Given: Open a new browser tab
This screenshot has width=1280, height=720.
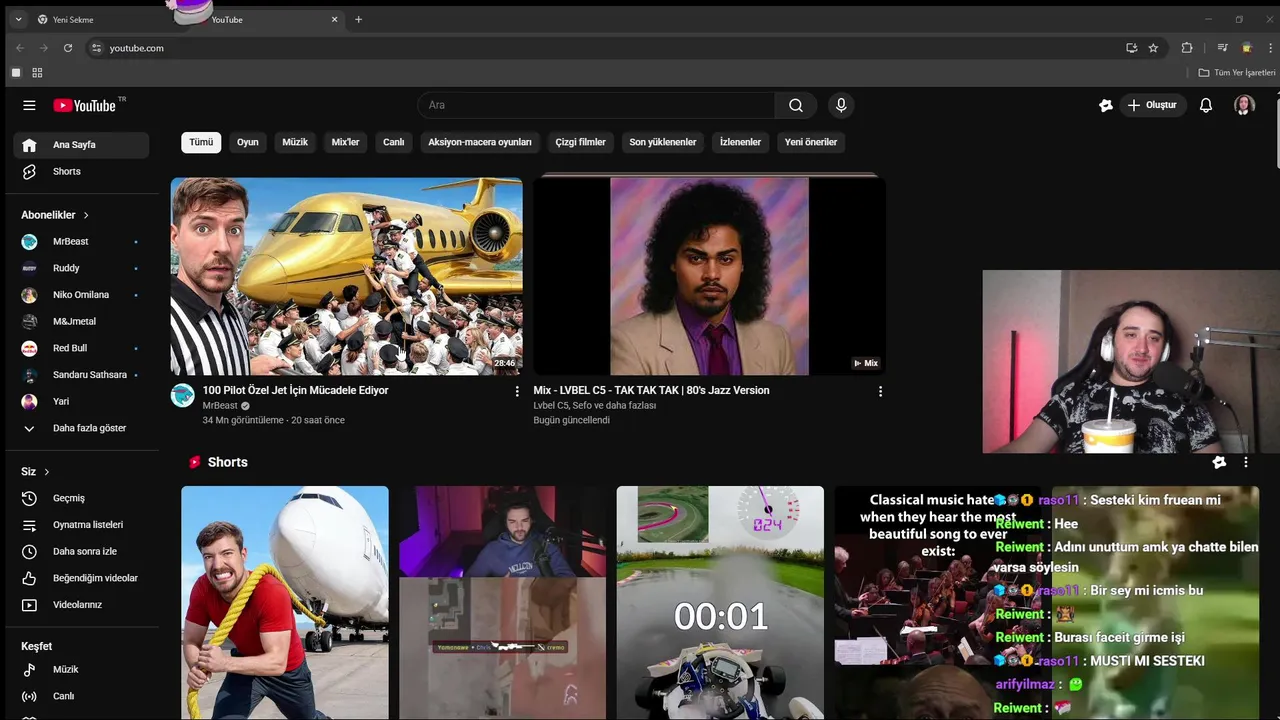Looking at the screenshot, I should (358, 19).
